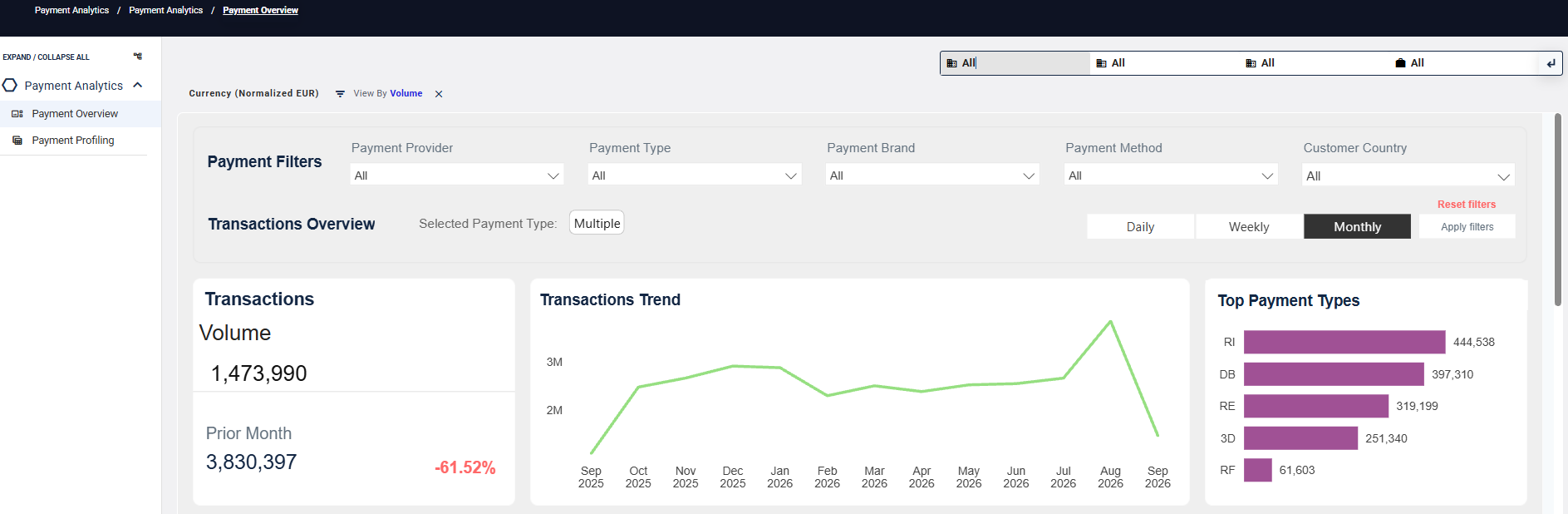This screenshot has width=1568, height=514.
Task: Click the Top Payment Types heading
Action: [x=1288, y=300]
